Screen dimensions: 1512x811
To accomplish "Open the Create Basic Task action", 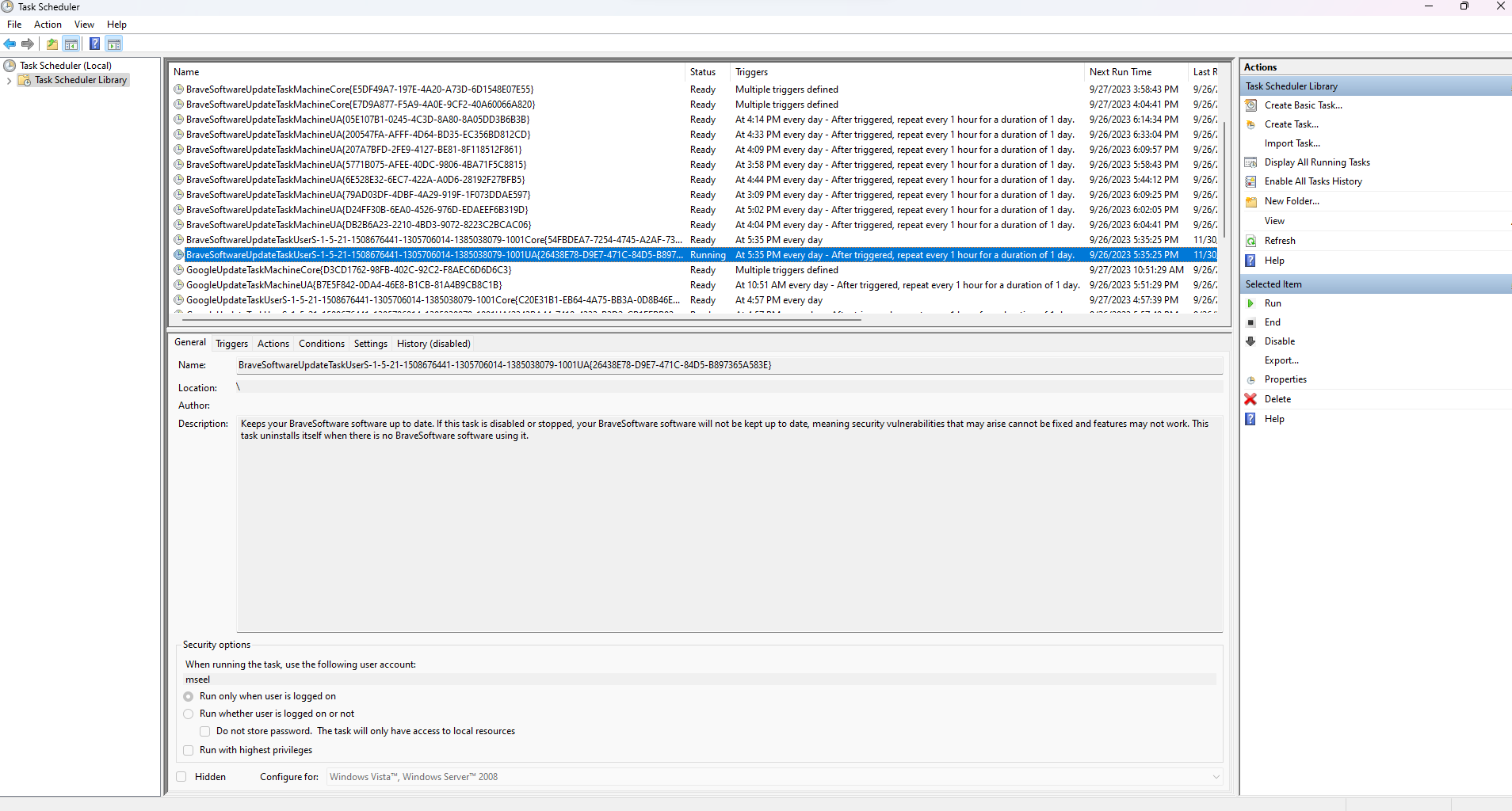I will tap(1302, 105).
